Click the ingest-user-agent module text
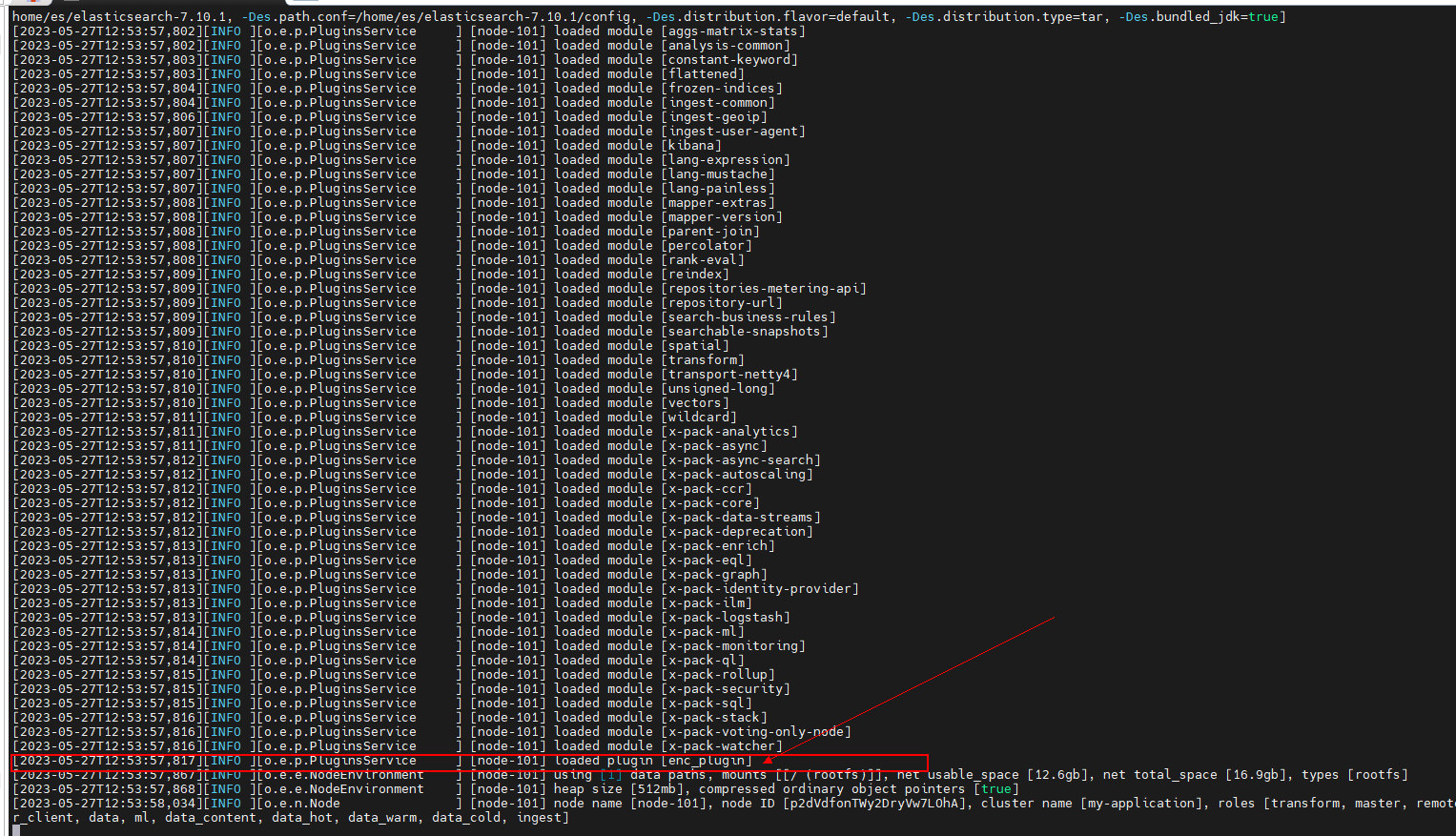The height and width of the screenshot is (836, 1456). click(733, 132)
